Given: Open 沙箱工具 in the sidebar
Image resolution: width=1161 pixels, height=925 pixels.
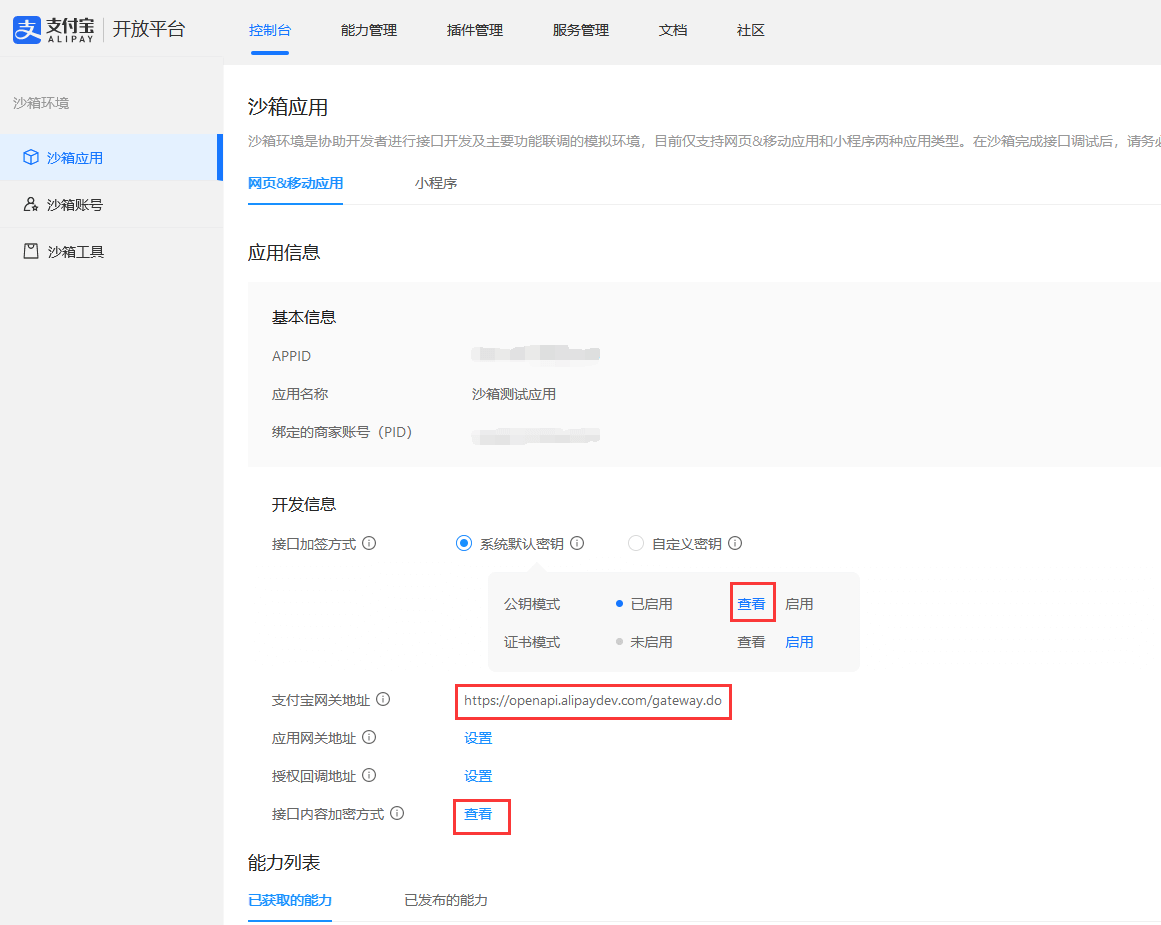Looking at the screenshot, I should (x=111, y=252).
